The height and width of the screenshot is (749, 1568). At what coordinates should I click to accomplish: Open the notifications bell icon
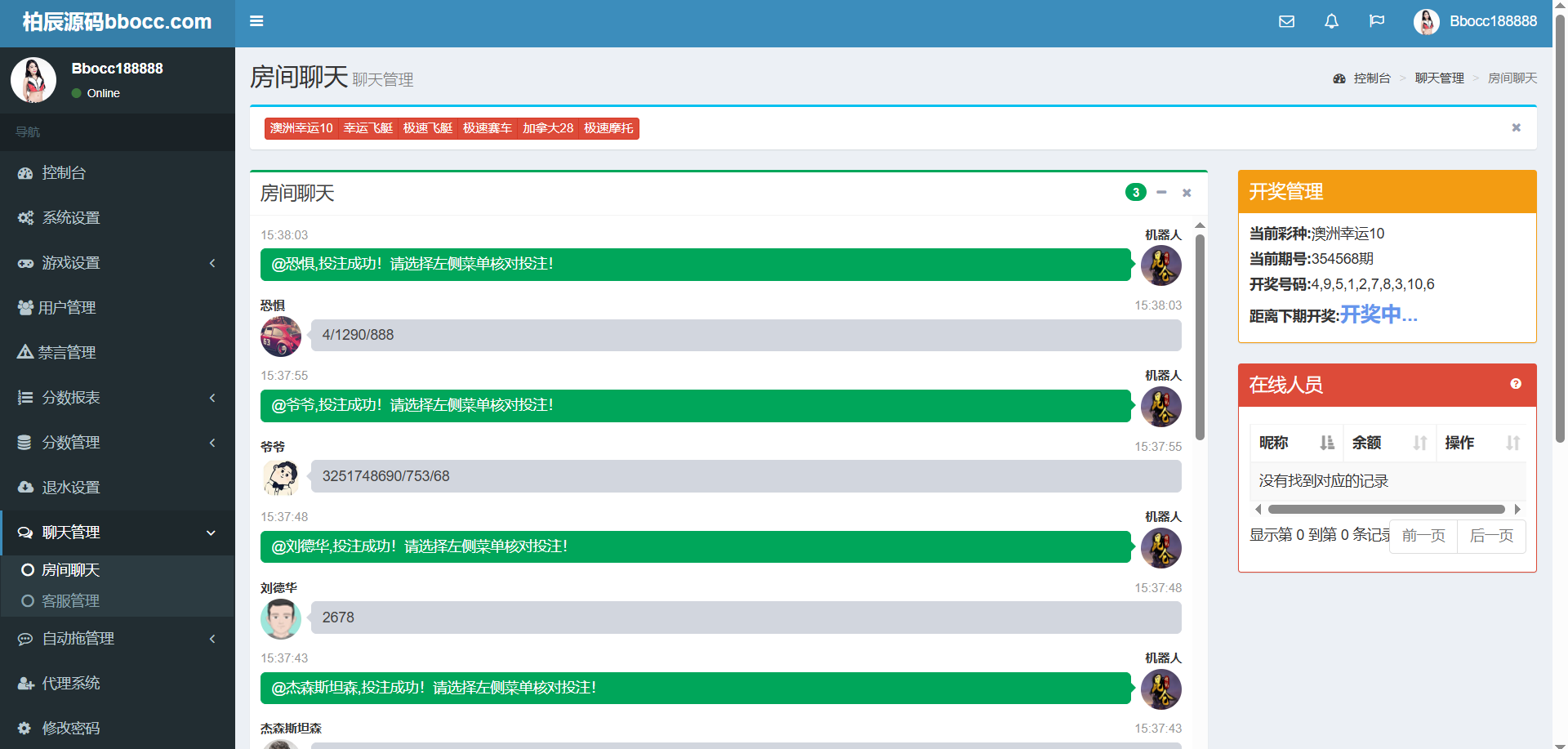click(1331, 21)
